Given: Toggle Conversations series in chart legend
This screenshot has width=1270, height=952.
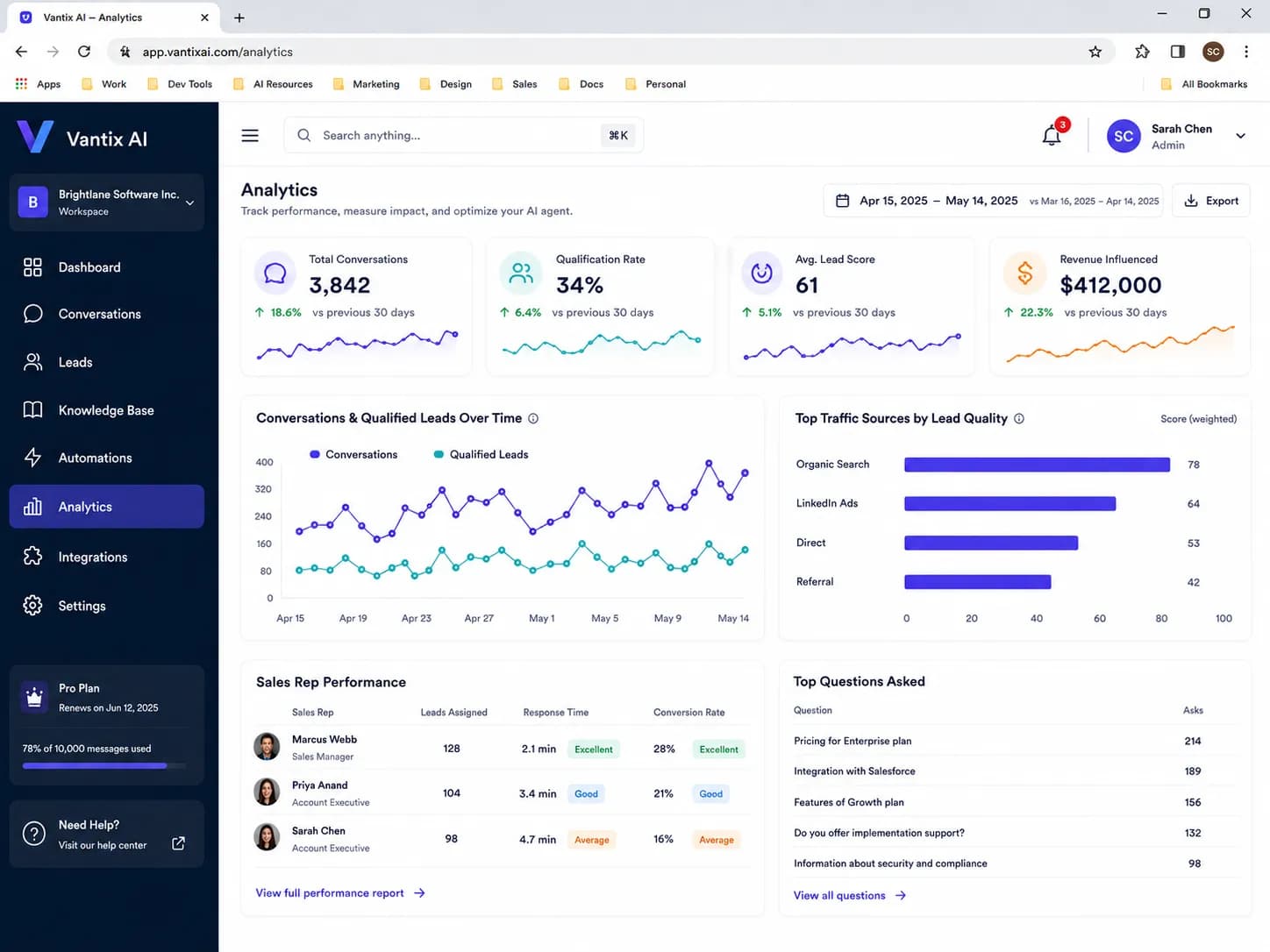Looking at the screenshot, I should click(353, 454).
